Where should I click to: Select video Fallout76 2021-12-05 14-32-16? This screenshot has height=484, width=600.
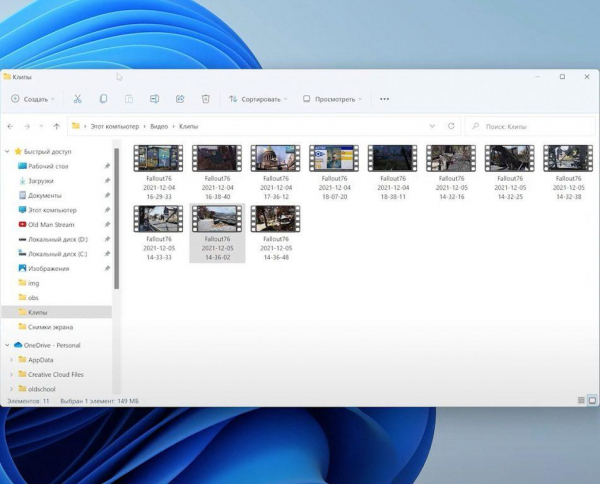coord(451,173)
